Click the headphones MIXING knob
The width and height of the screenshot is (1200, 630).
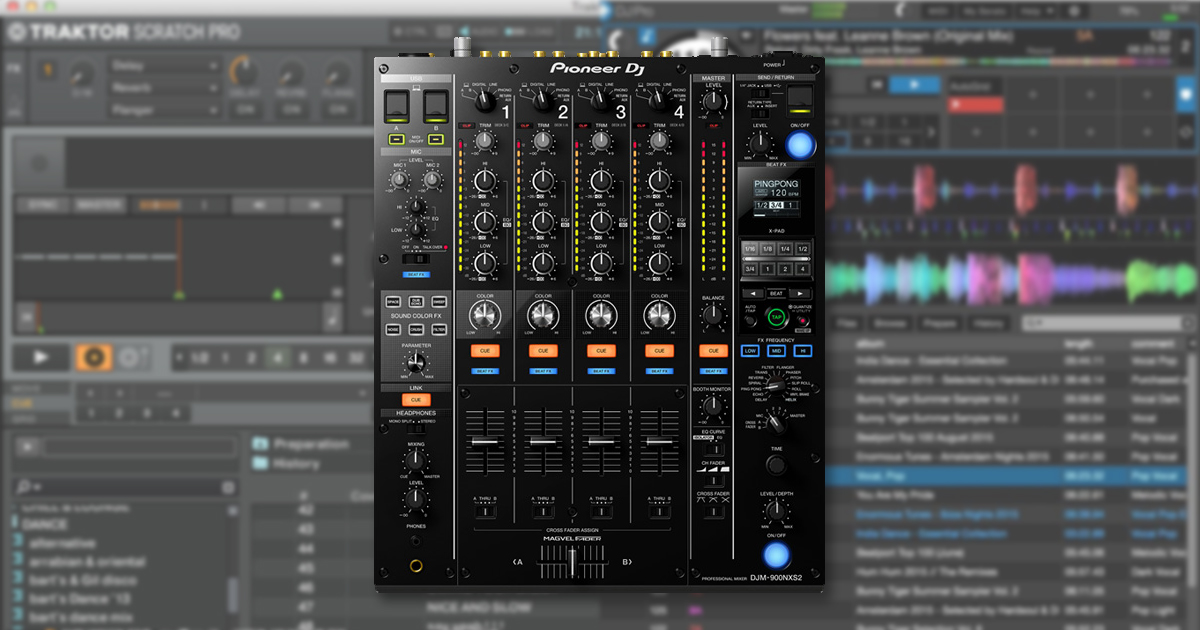415,459
